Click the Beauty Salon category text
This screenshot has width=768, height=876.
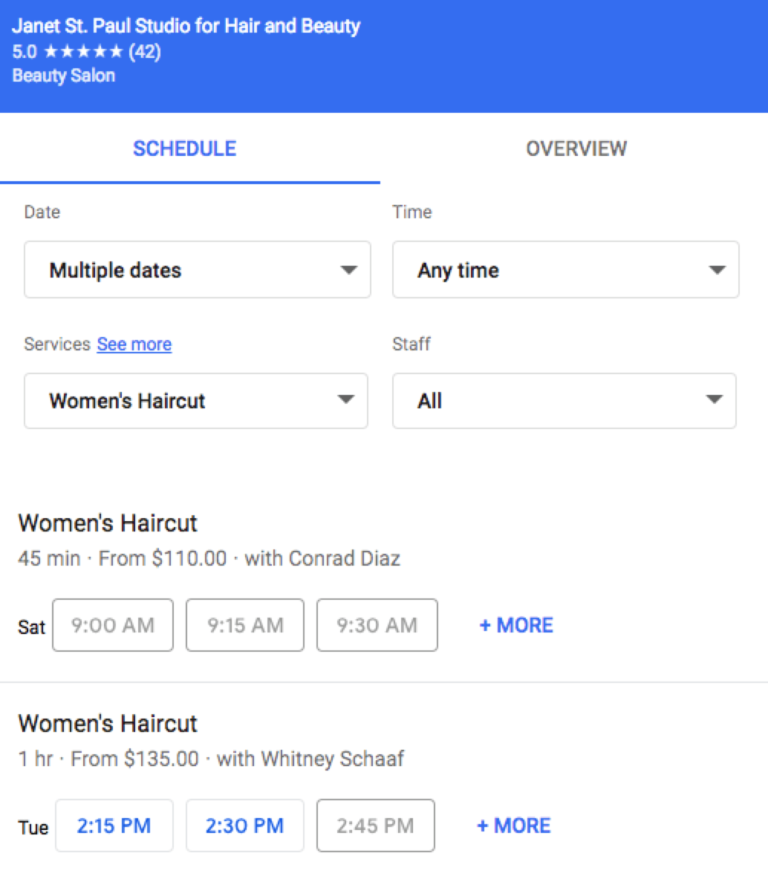coord(64,76)
